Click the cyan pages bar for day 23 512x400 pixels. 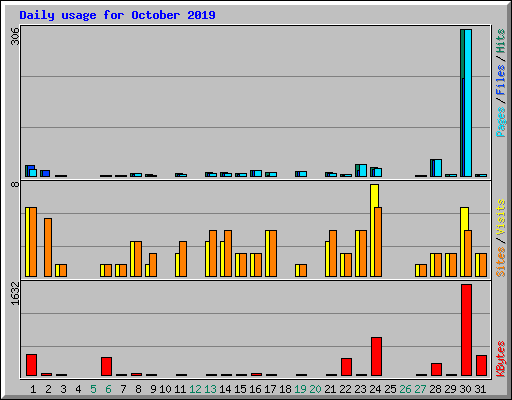point(363,170)
